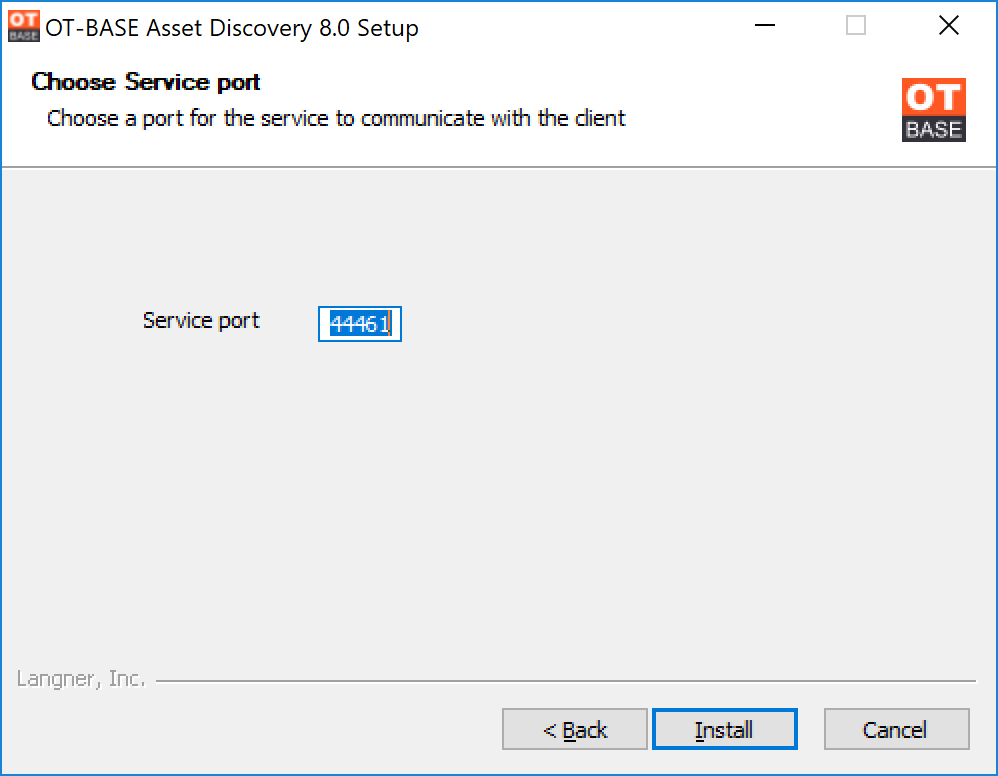The width and height of the screenshot is (998, 776).
Task: Click the greyed-out maximize window button
Action: 855,25
